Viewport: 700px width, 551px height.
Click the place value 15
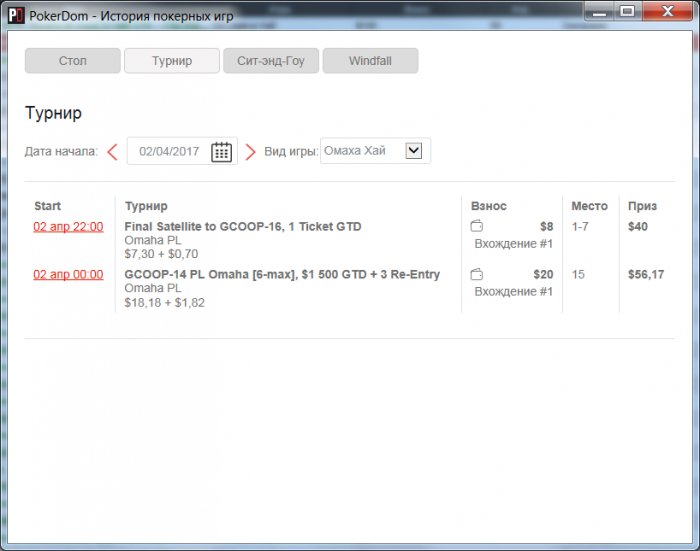pyautogui.click(x=578, y=274)
